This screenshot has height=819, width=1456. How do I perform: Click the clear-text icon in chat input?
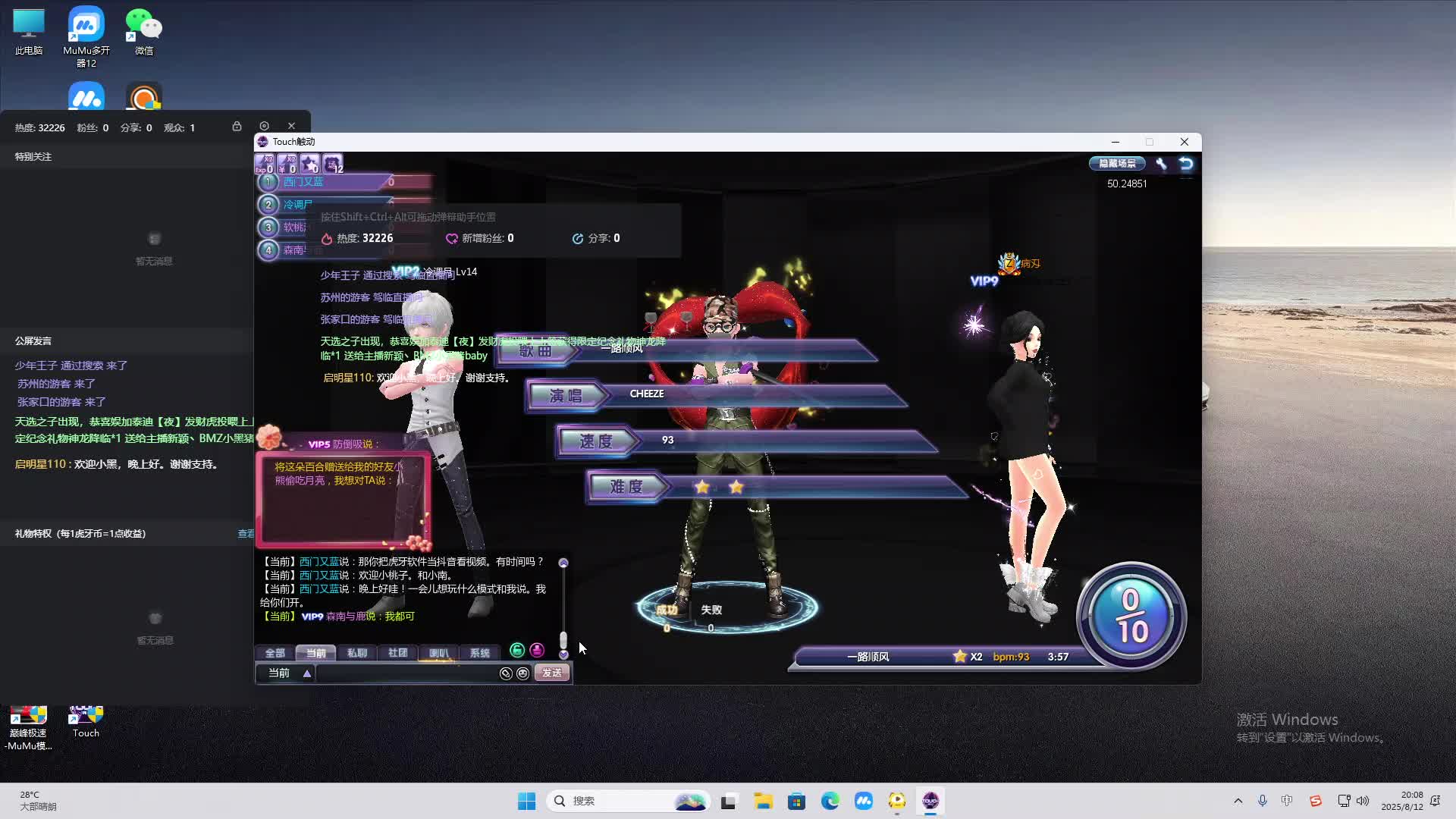pyautogui.click(x=506, y=673)
